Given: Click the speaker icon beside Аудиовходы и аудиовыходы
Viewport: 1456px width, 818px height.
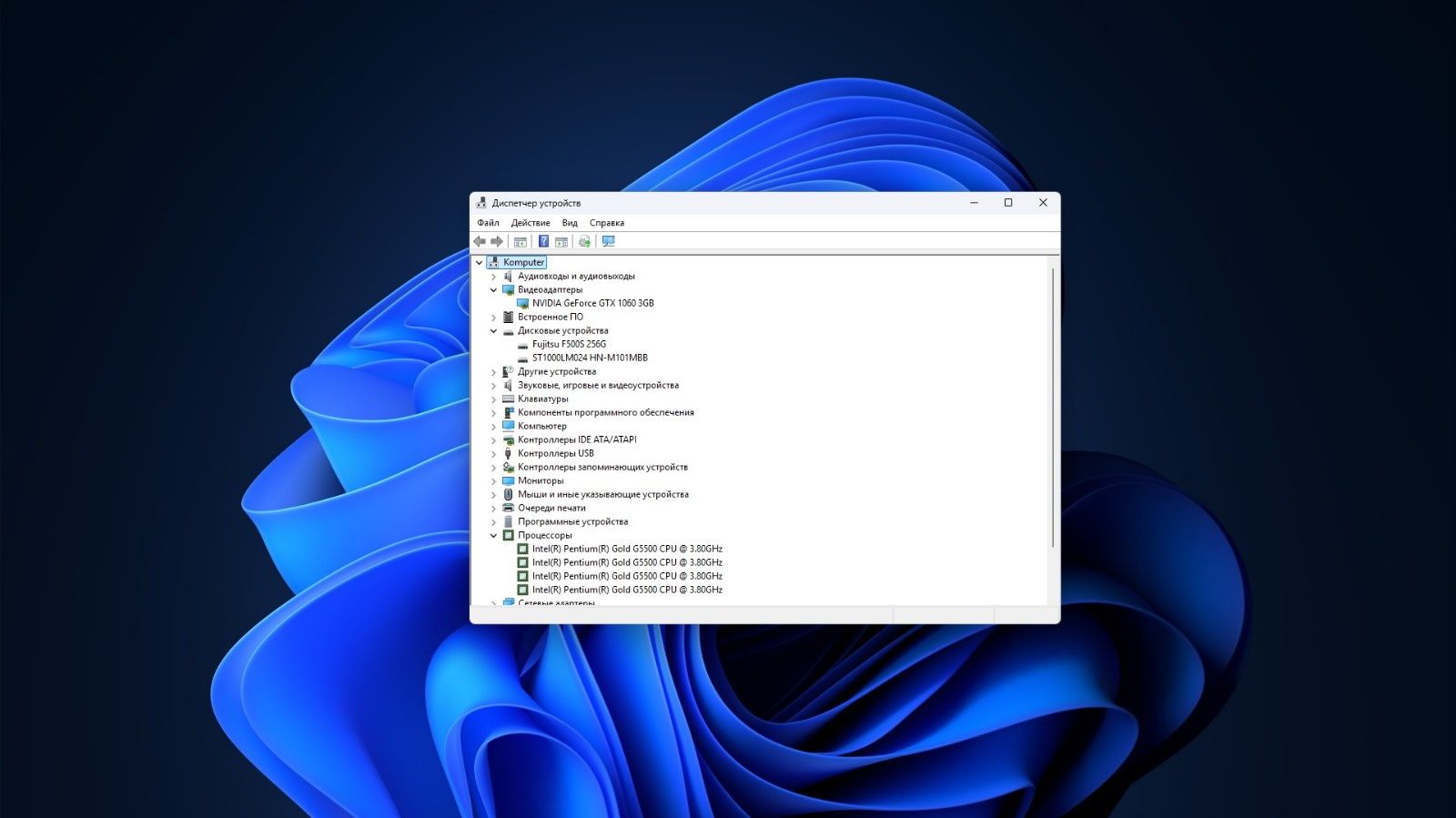Looking at the screenshot, I should tap(508, 276).
